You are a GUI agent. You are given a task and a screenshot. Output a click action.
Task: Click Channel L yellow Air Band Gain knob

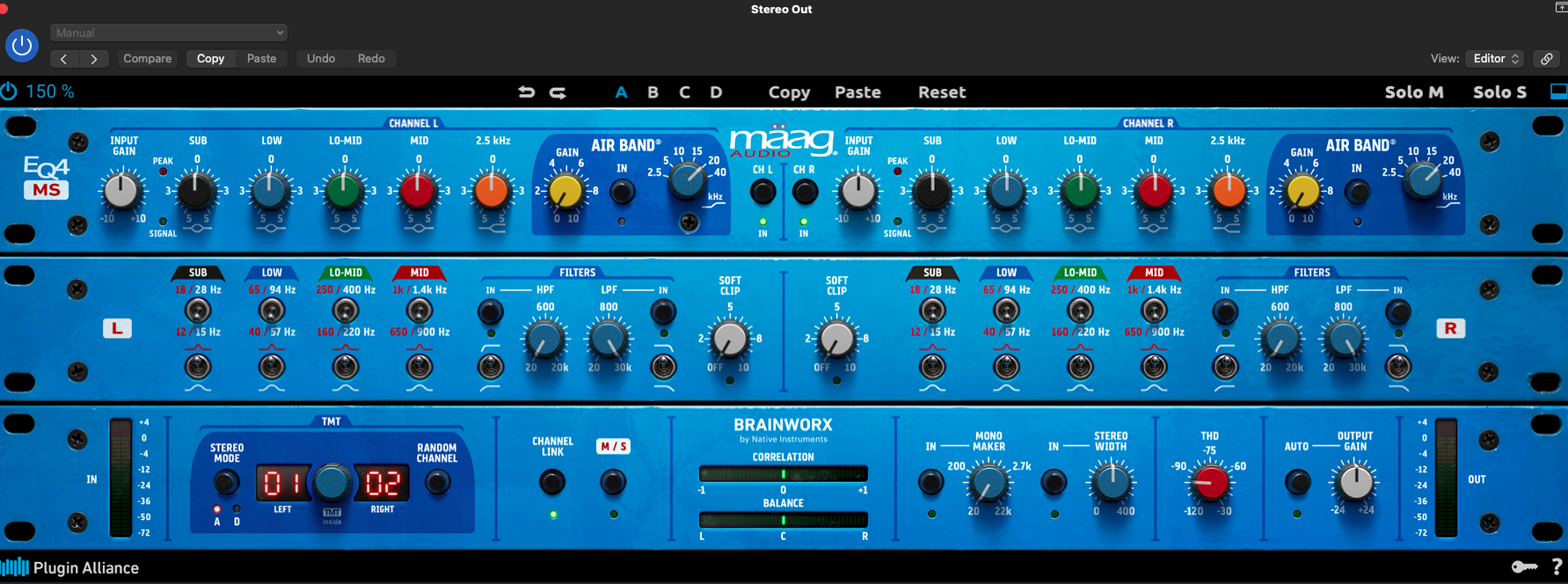pos(565,190)
